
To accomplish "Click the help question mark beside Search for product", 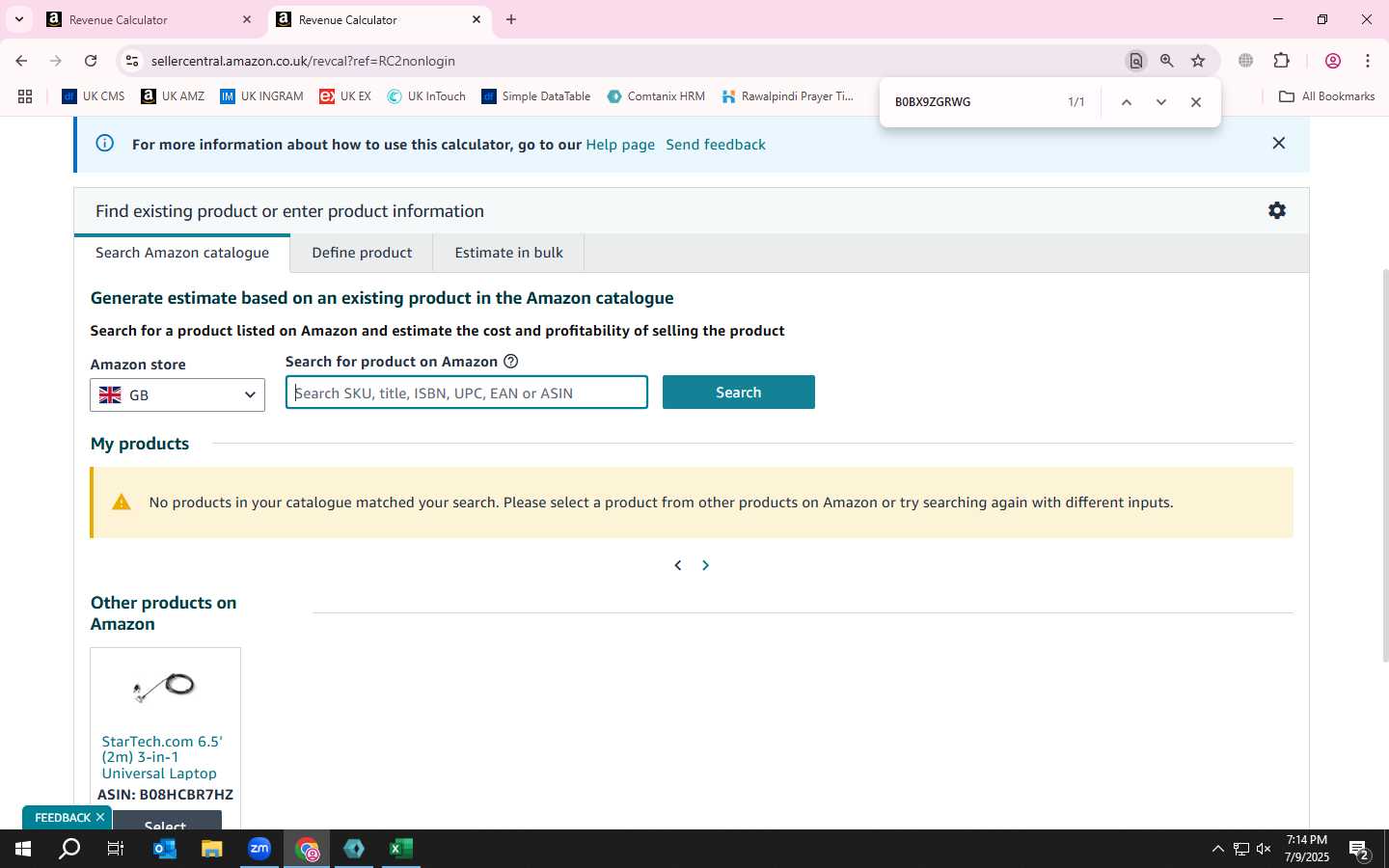I will [511, 361].
